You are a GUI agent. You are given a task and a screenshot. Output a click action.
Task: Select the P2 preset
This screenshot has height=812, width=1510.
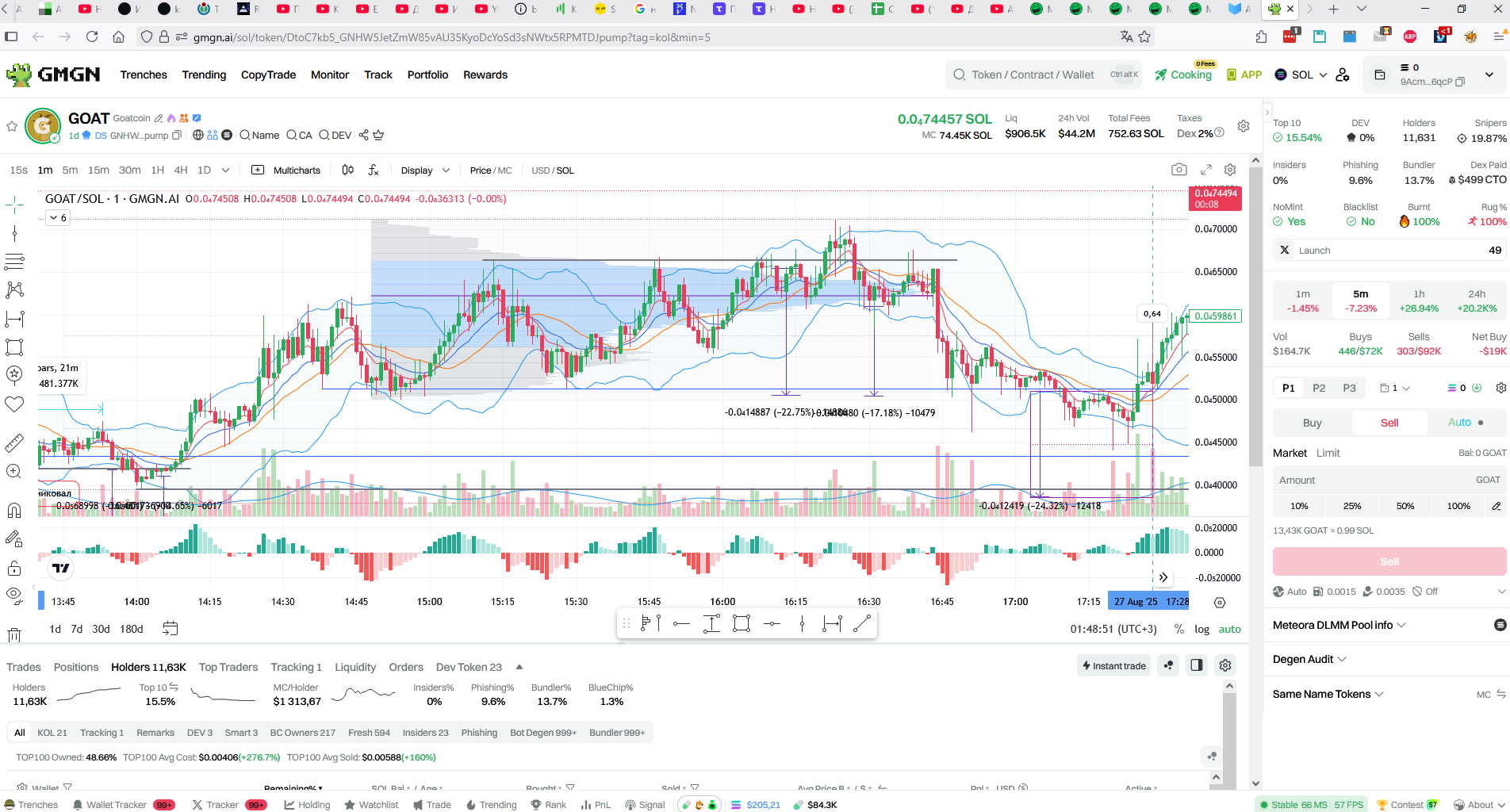[1319, 388]
